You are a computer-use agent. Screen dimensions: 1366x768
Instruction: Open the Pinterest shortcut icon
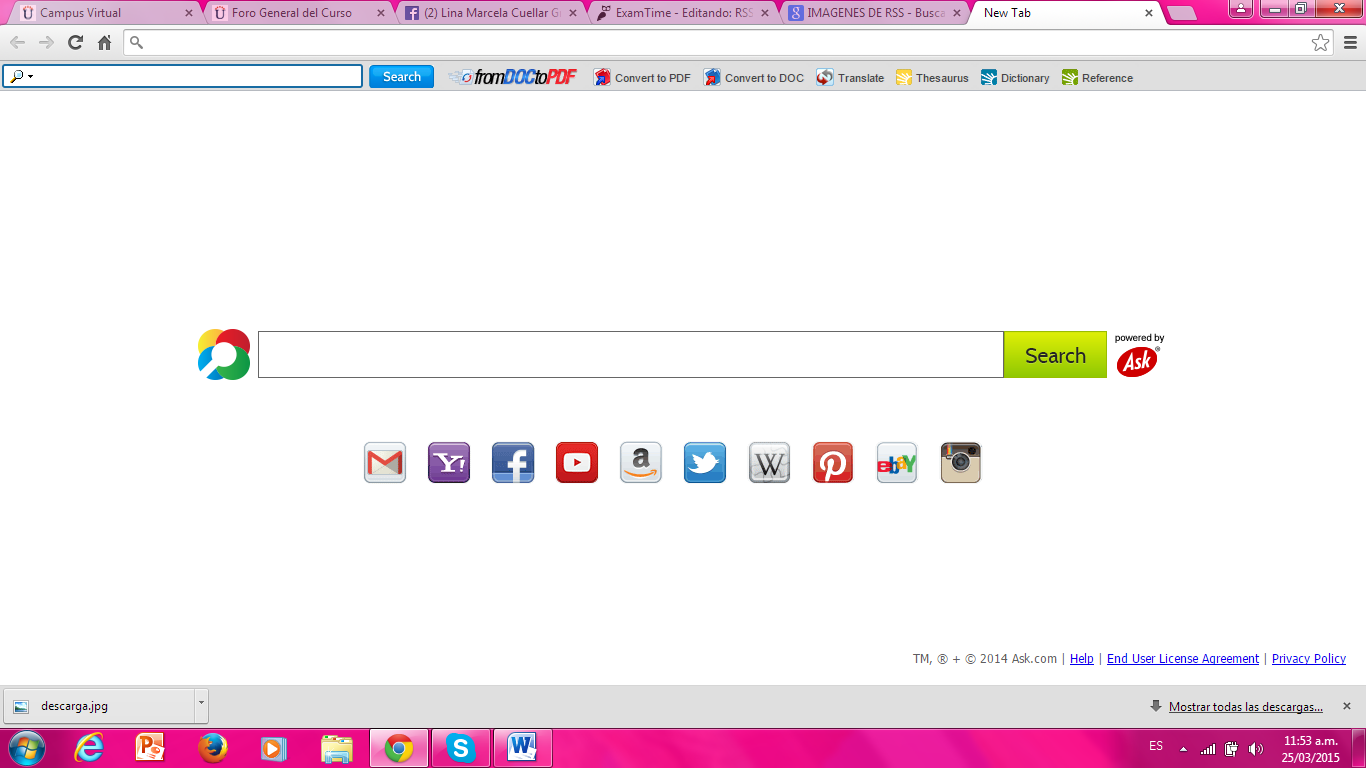tap(833, 463)
